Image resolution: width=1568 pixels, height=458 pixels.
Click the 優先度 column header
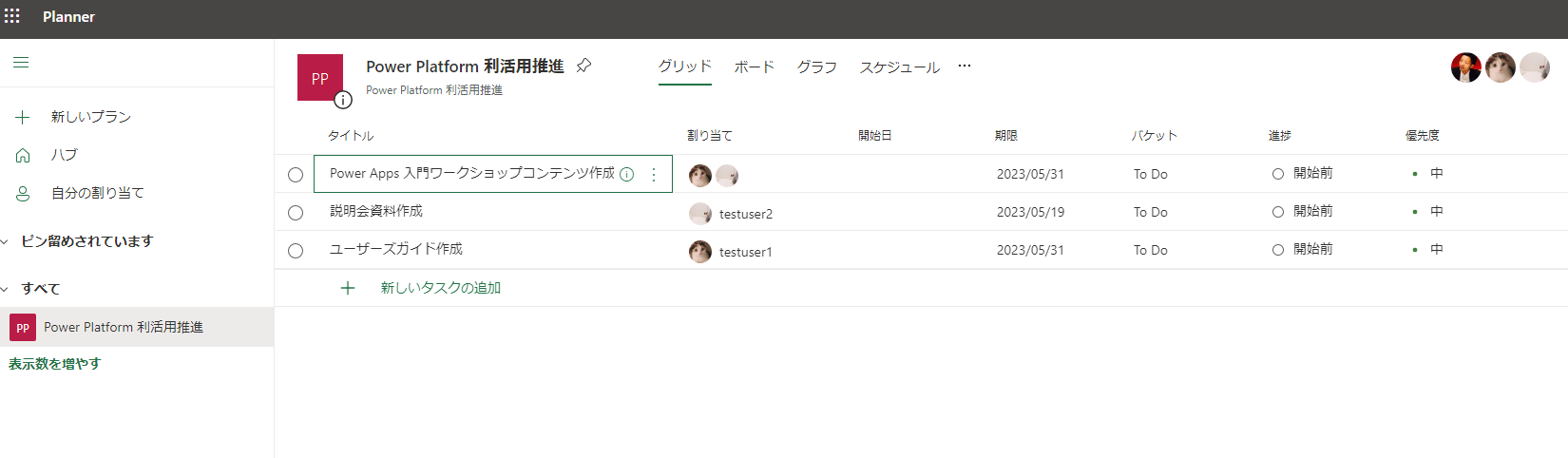click(1423, 136)
